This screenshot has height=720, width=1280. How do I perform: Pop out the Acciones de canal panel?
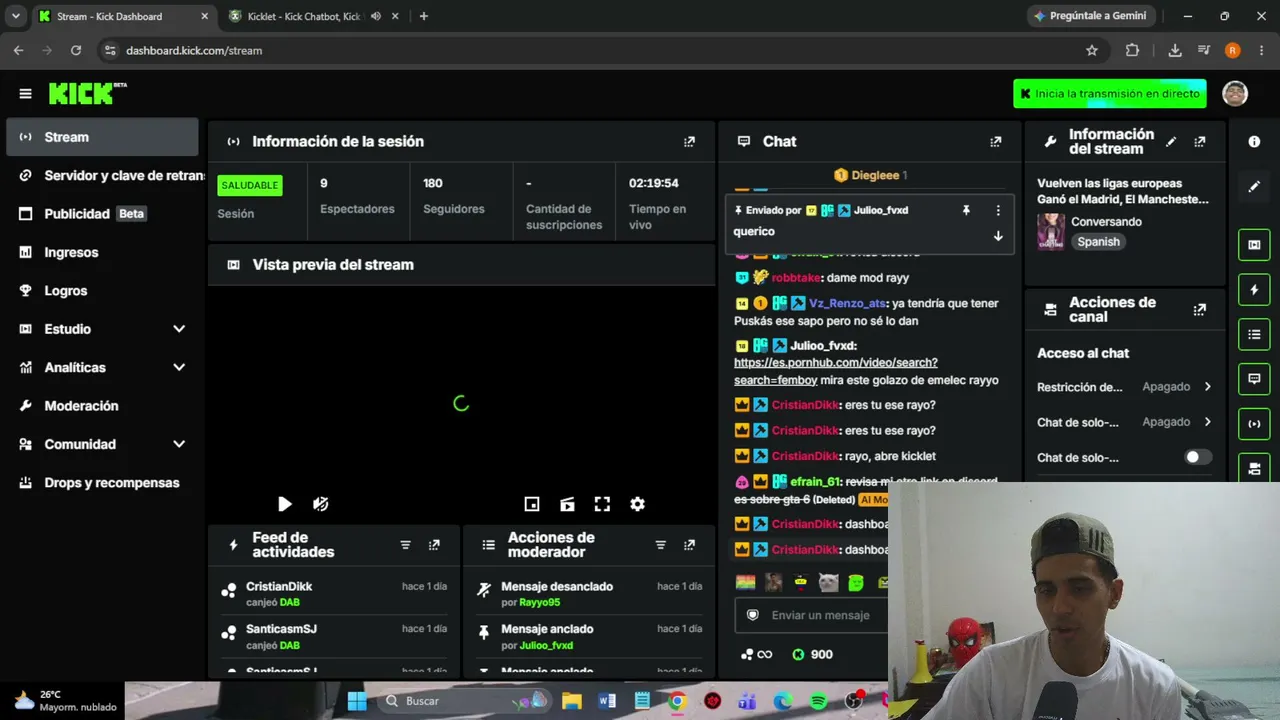point(1200,310)
